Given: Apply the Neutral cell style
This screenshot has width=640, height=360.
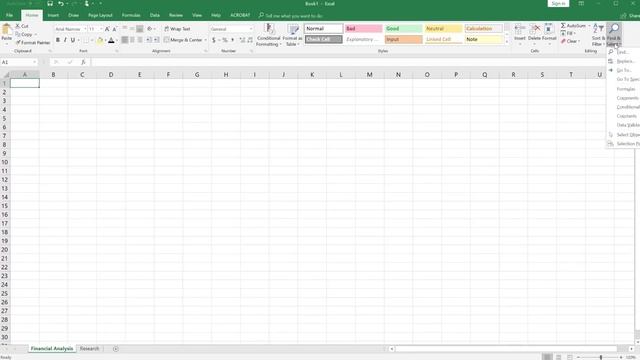Looking at the screenshot, I should [x=444, y=29].
